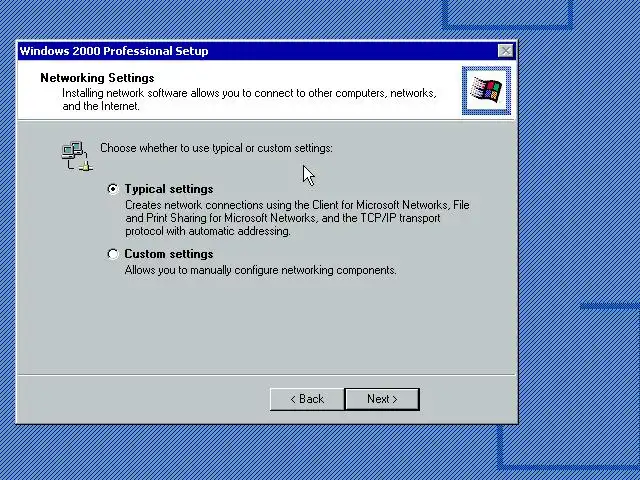Click the 'Choose whether to use typical or custom settings' text

216,148
